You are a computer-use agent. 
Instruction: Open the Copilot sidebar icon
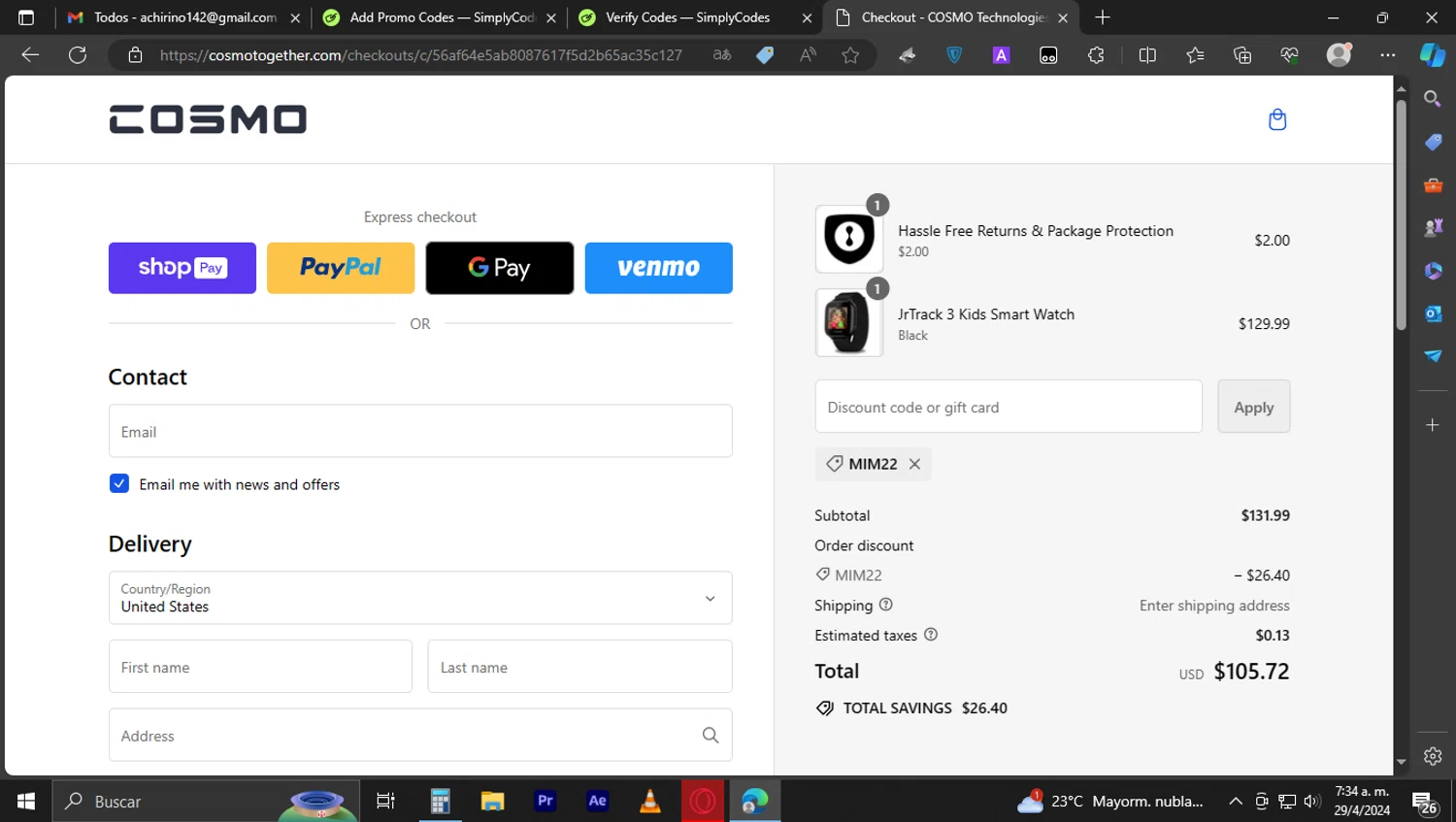[x=1433, y=55]
